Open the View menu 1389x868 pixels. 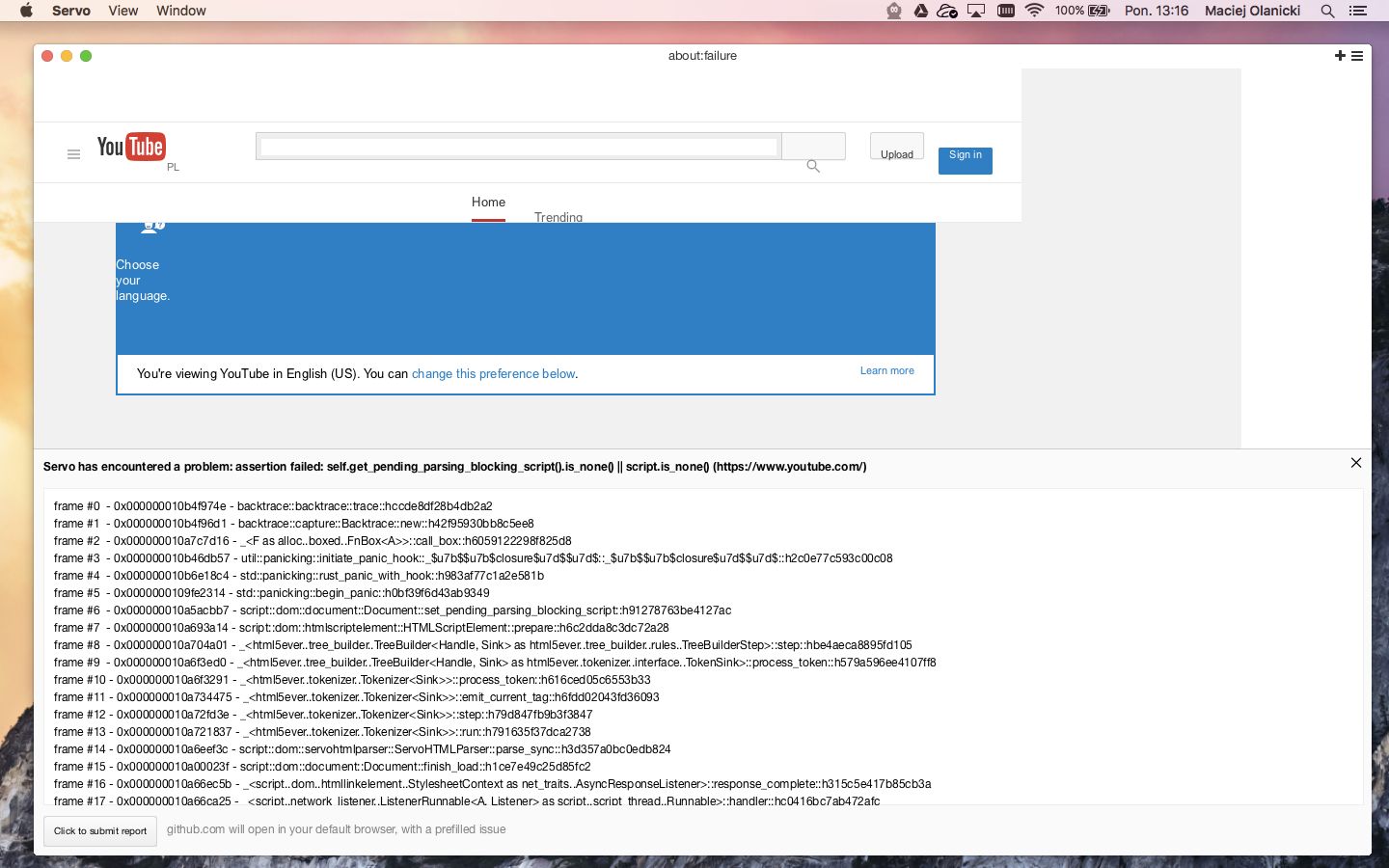pos(123,11)
